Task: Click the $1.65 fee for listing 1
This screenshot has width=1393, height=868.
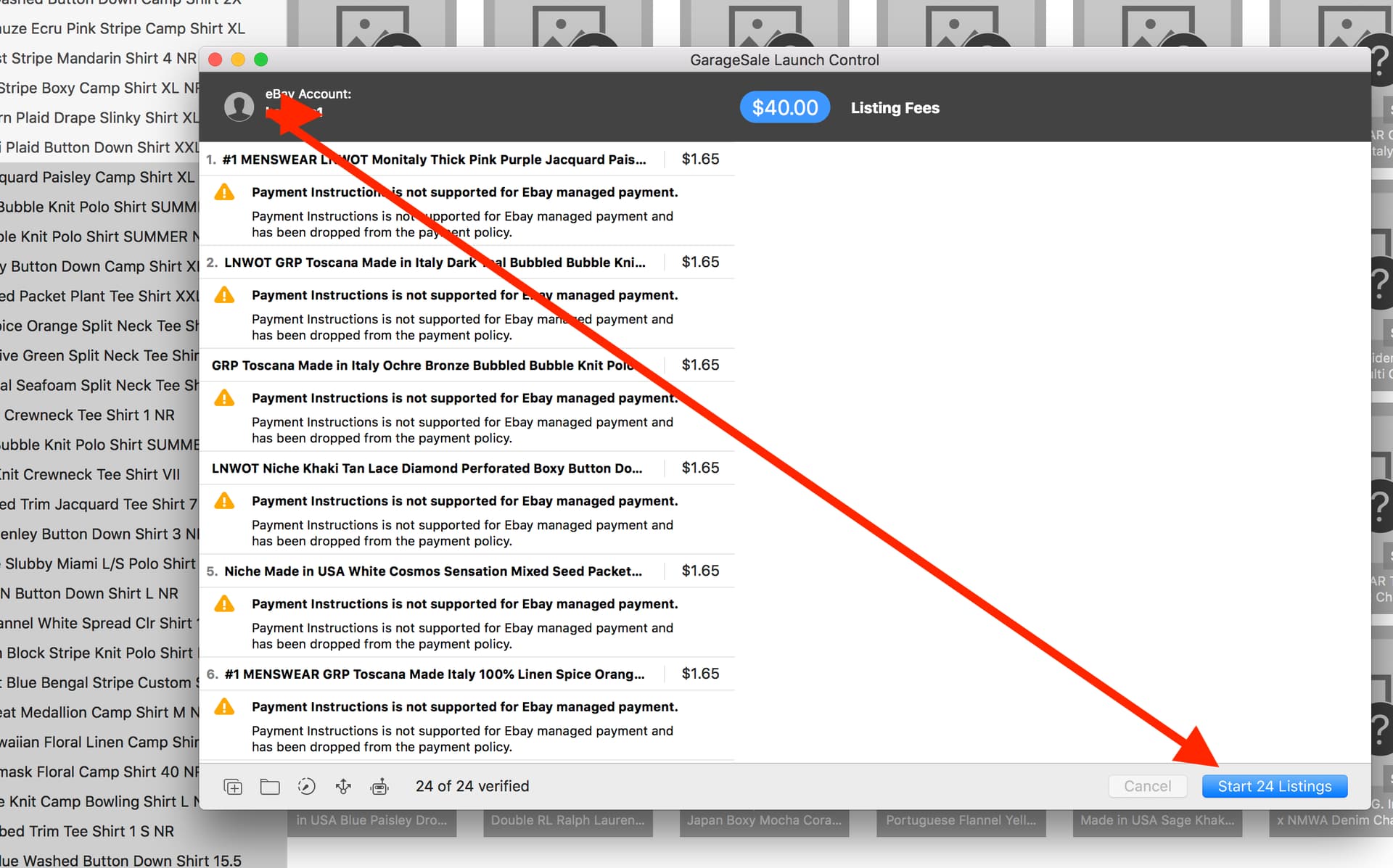Action: click(x=700, y=159)
